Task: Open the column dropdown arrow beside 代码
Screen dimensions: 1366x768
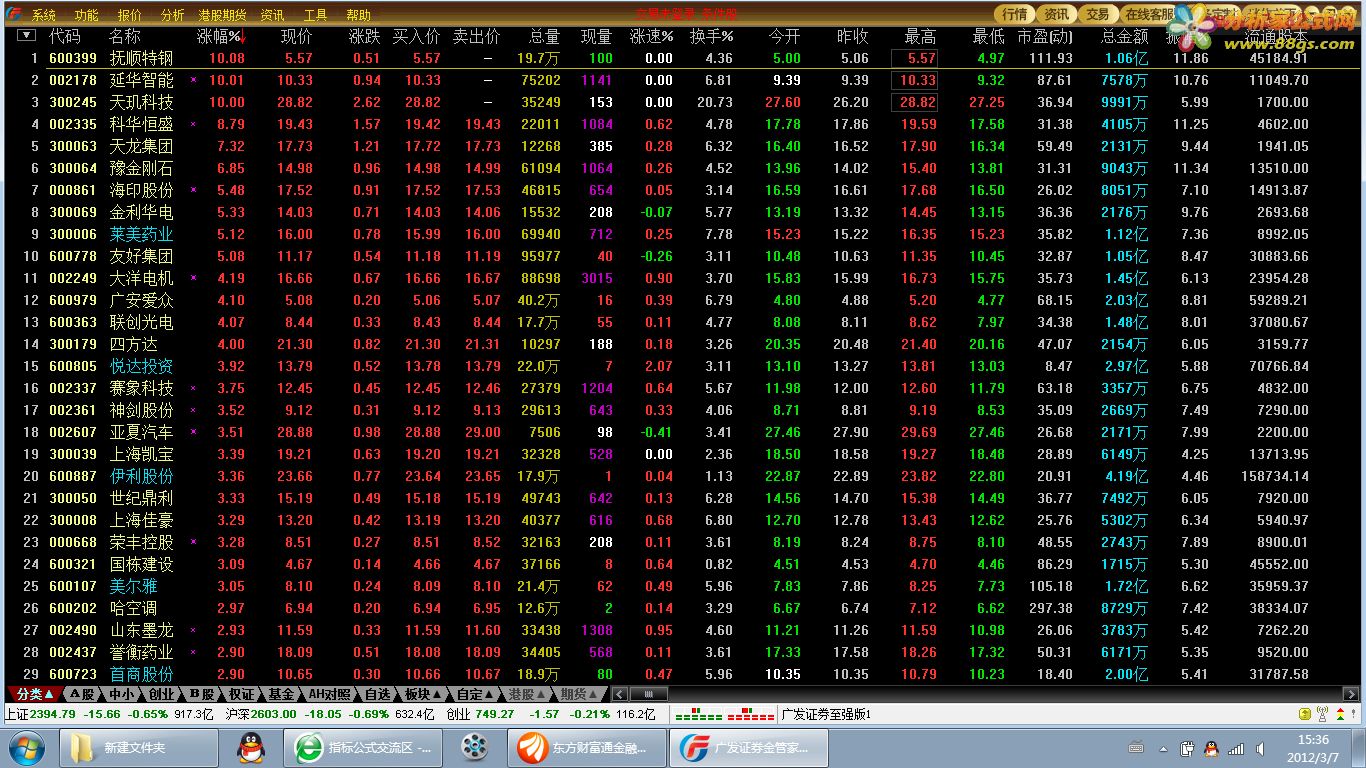Action: (x=25, y=36)
